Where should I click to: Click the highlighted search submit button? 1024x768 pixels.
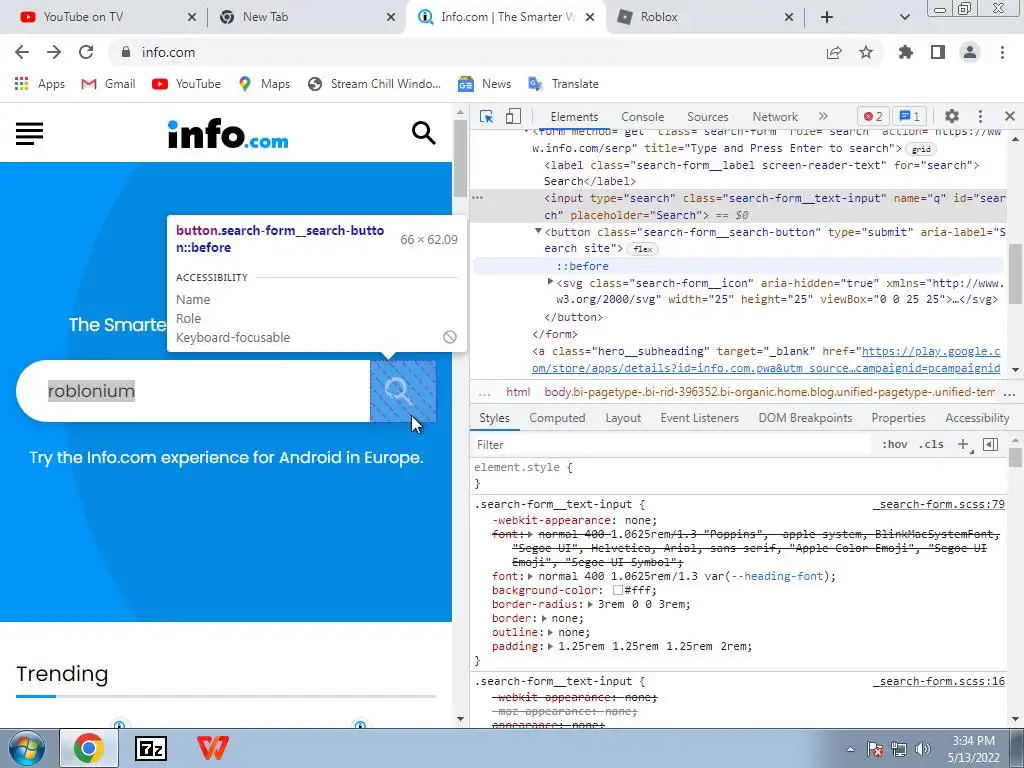pyautogui.click(x=403, y=391)
